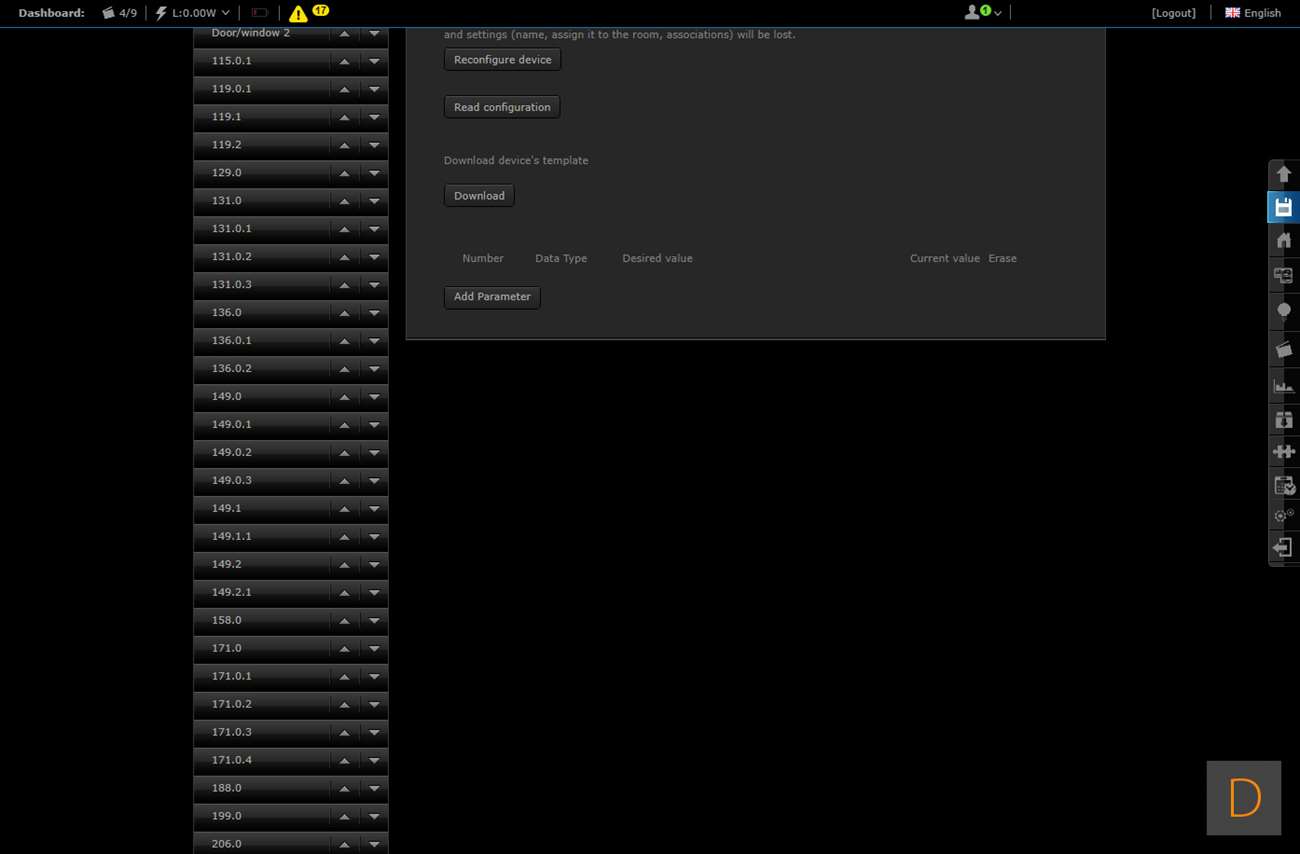Click the Add Parameter button
This screenshot has width=1300, height=854.
coord(492,297)
